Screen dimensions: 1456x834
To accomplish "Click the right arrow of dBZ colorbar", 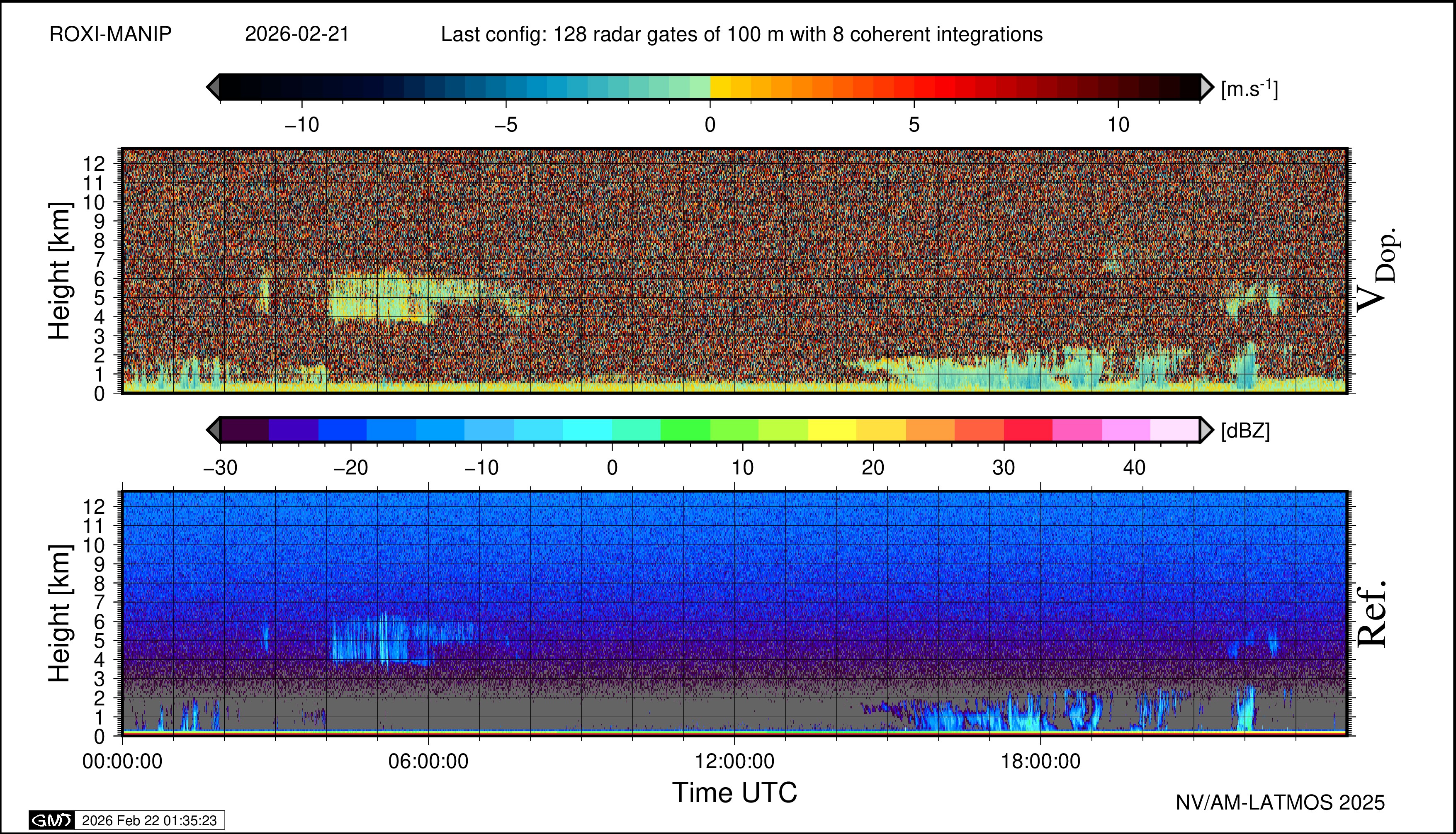I will [1206, 430].
